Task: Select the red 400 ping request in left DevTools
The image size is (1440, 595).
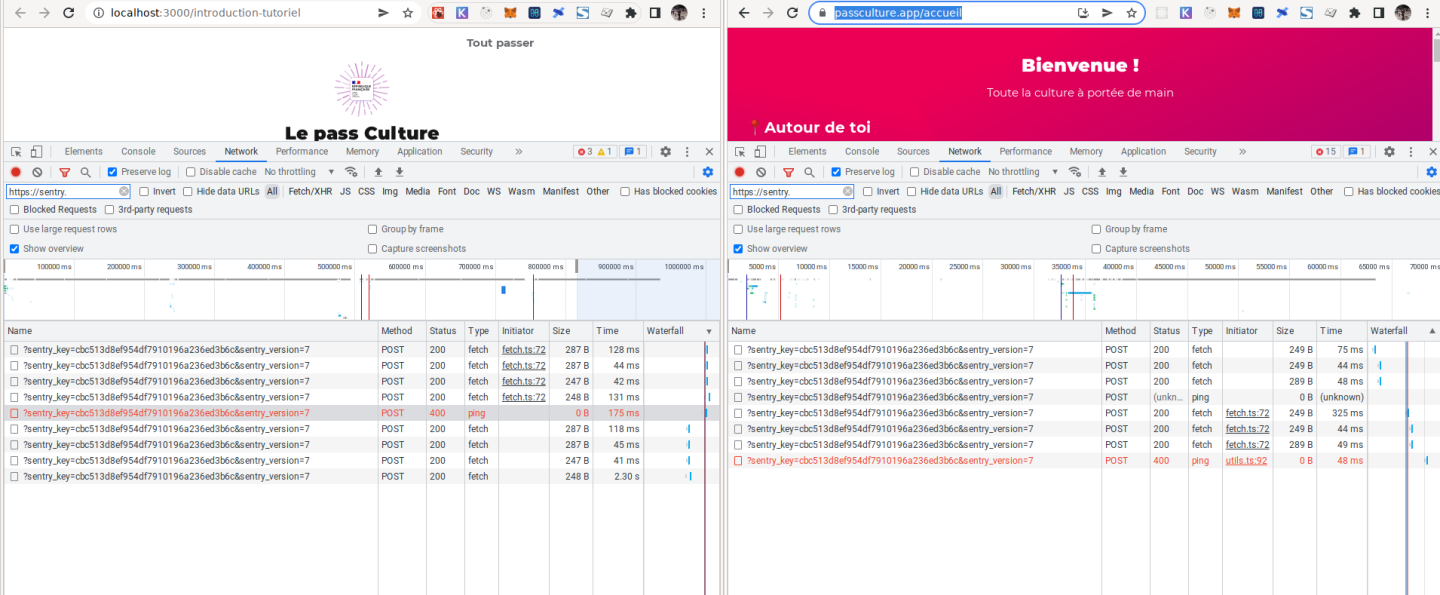Action: pyautogui.click(x=361, y=413)
